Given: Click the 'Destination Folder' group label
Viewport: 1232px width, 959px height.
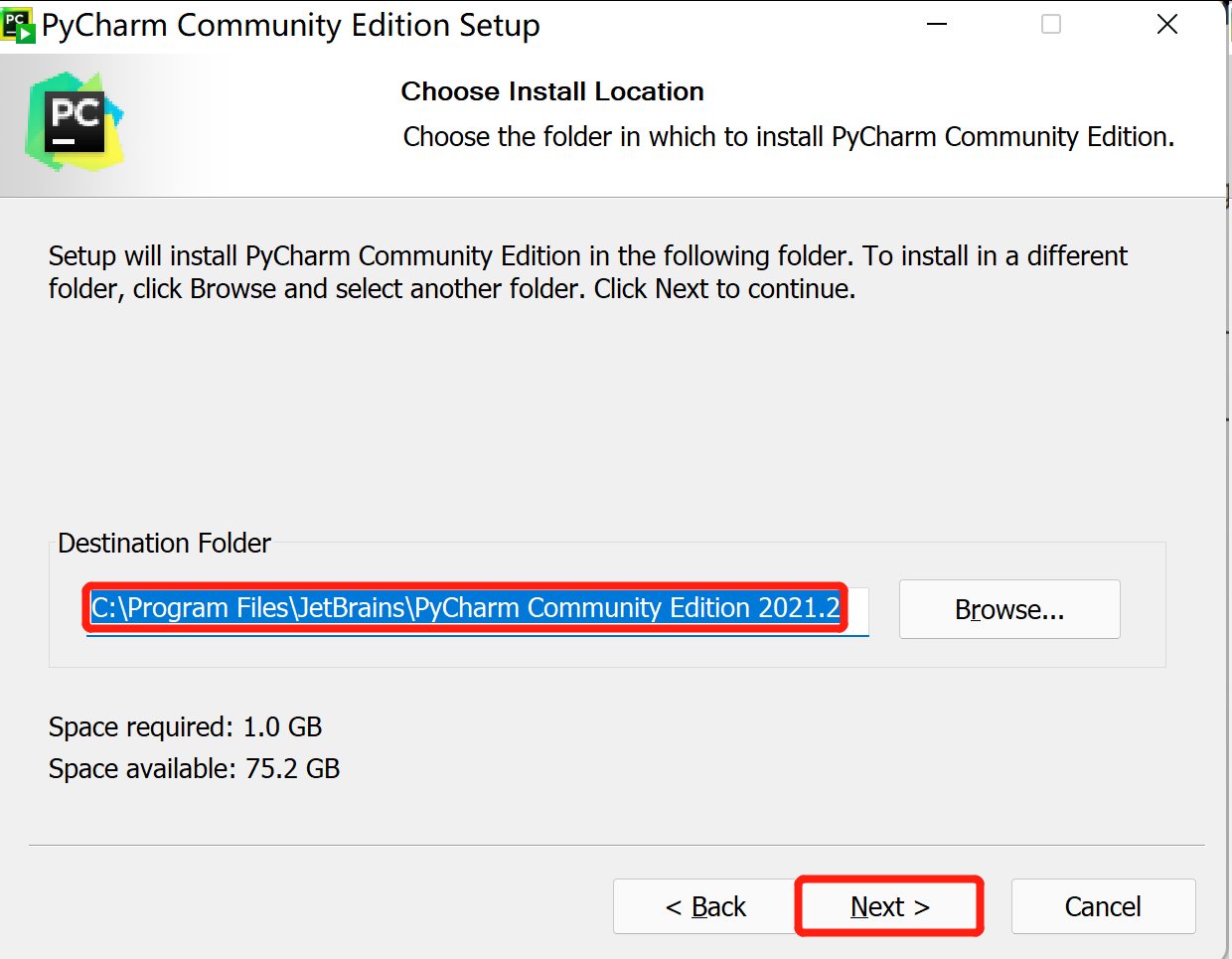Looking at the screenshot, I should click(164, 543).
